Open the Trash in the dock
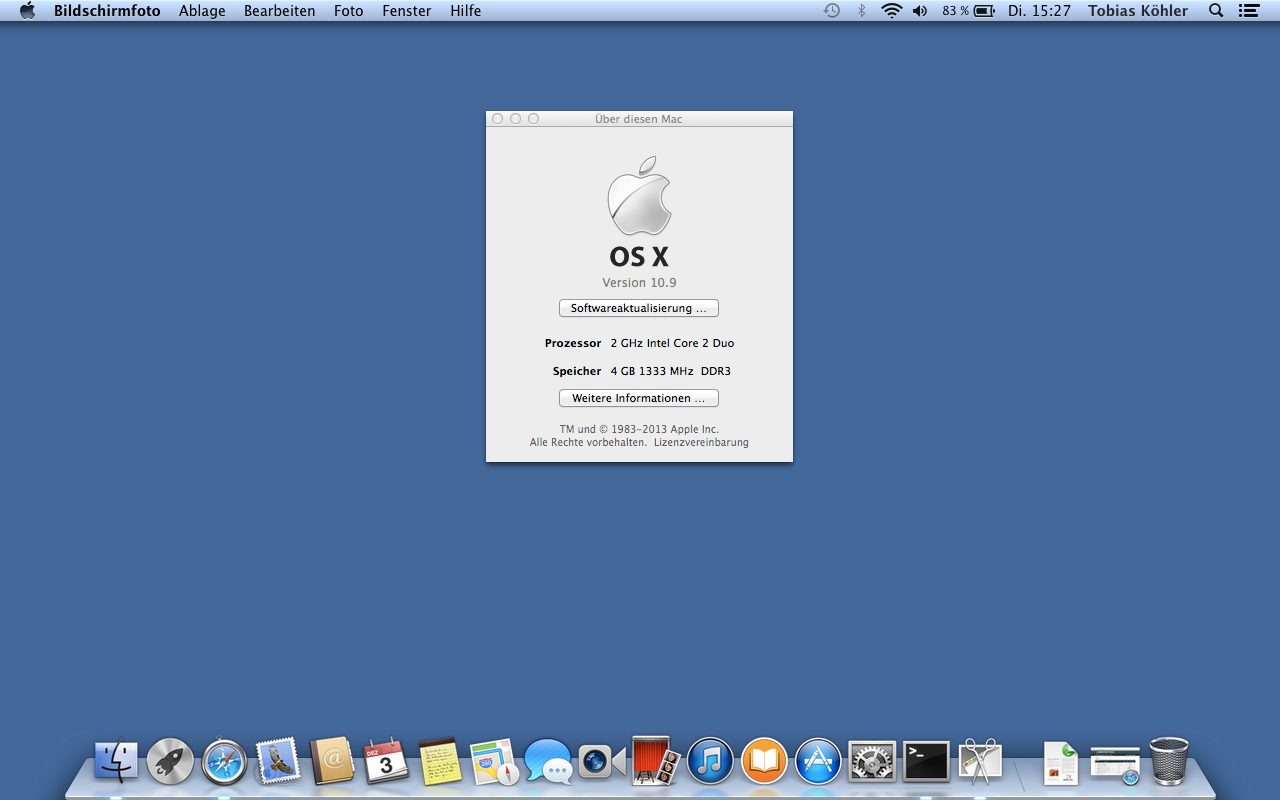Screen dimensions: 1280x800 (1169, 762)
